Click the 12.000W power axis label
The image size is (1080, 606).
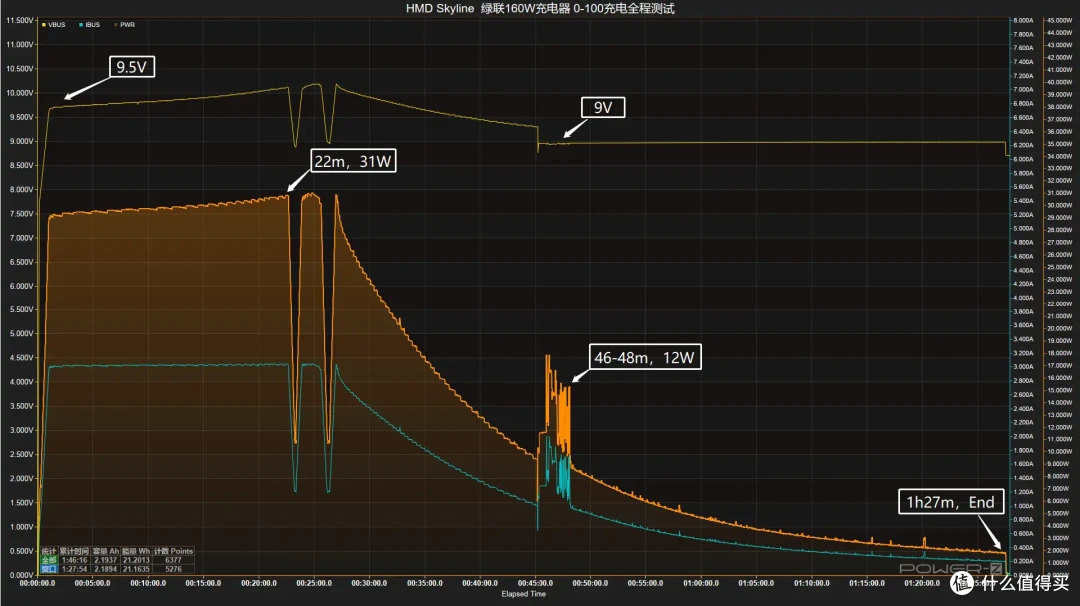point(1059,427)
